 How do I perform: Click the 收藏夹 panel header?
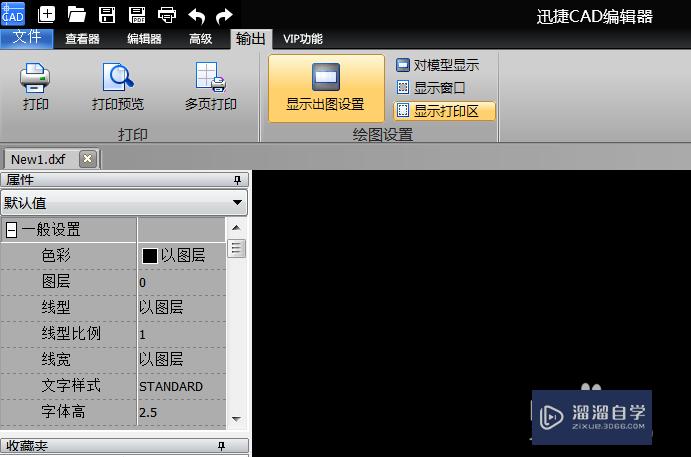tap(125, 446)
